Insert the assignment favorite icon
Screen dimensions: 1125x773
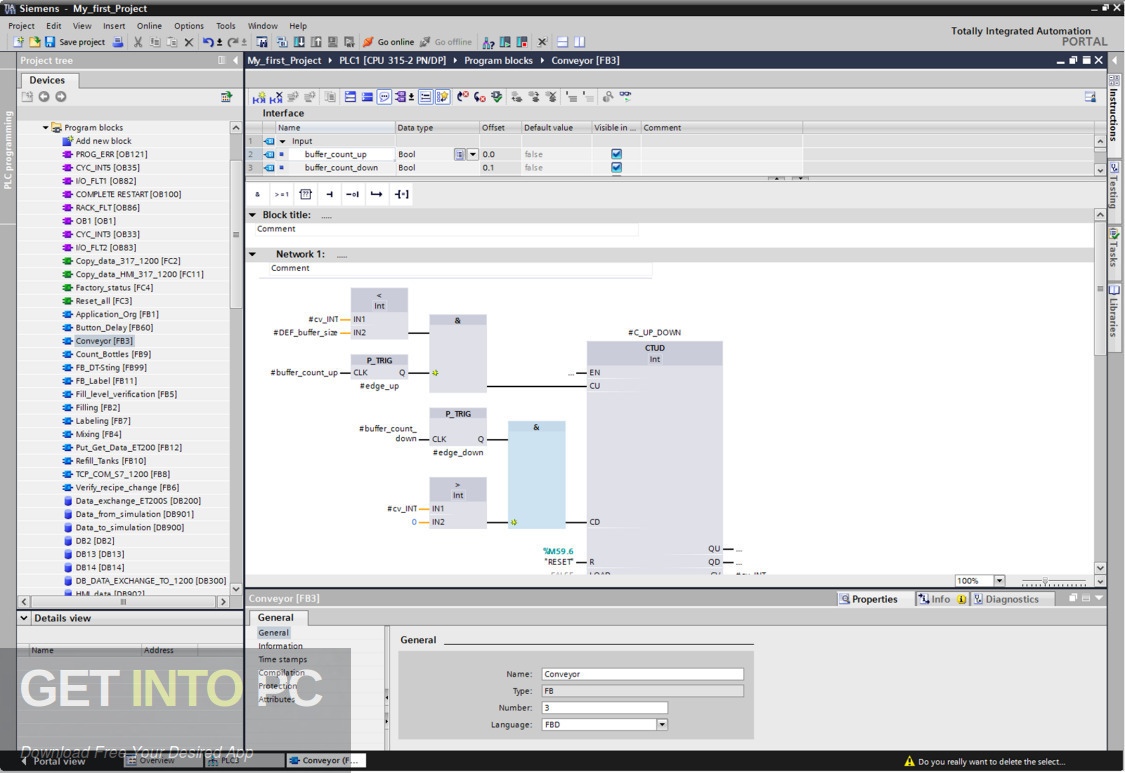(329, 194)
